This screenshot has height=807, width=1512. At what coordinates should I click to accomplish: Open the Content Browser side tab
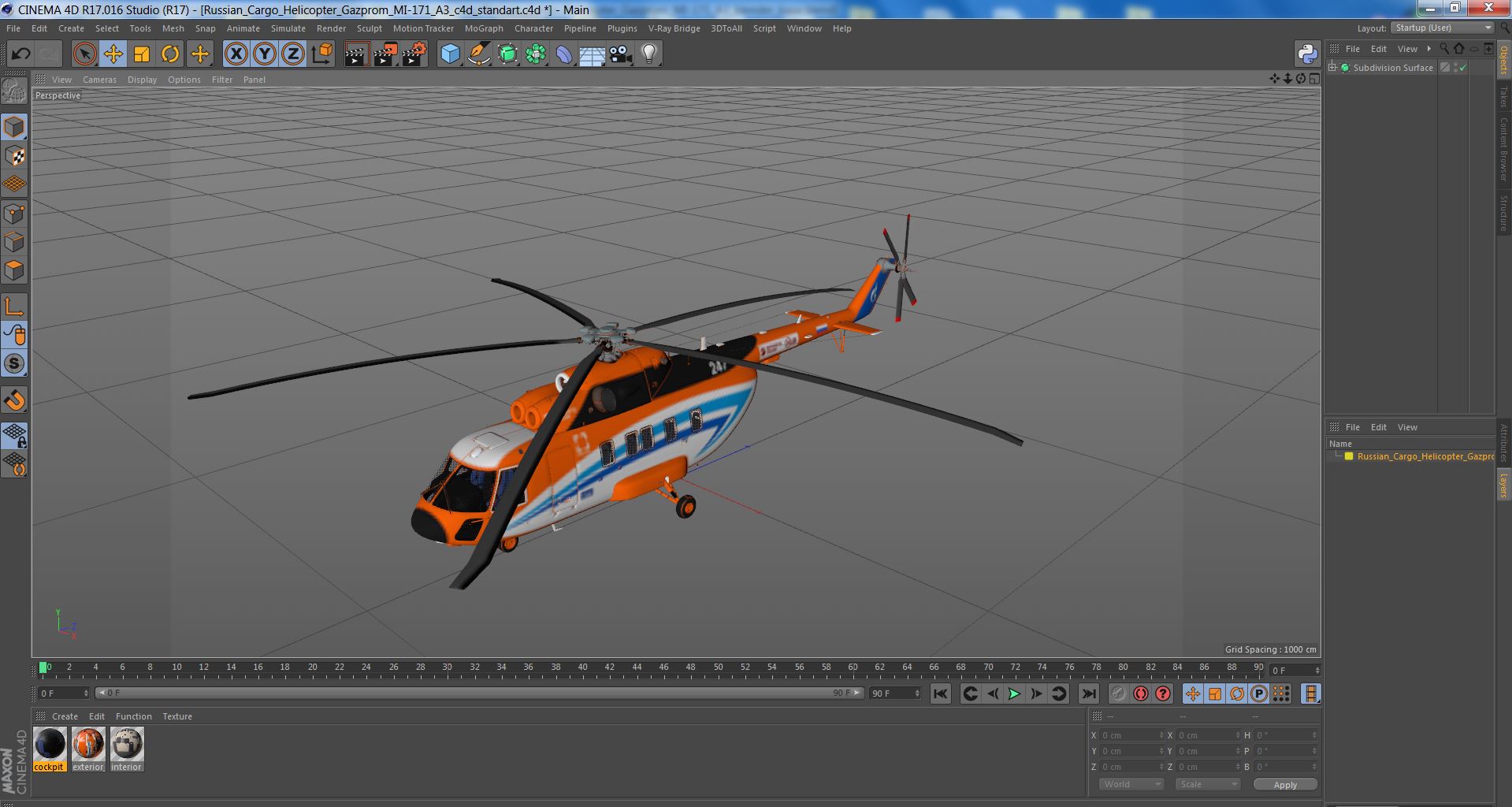click(1503, 150)
